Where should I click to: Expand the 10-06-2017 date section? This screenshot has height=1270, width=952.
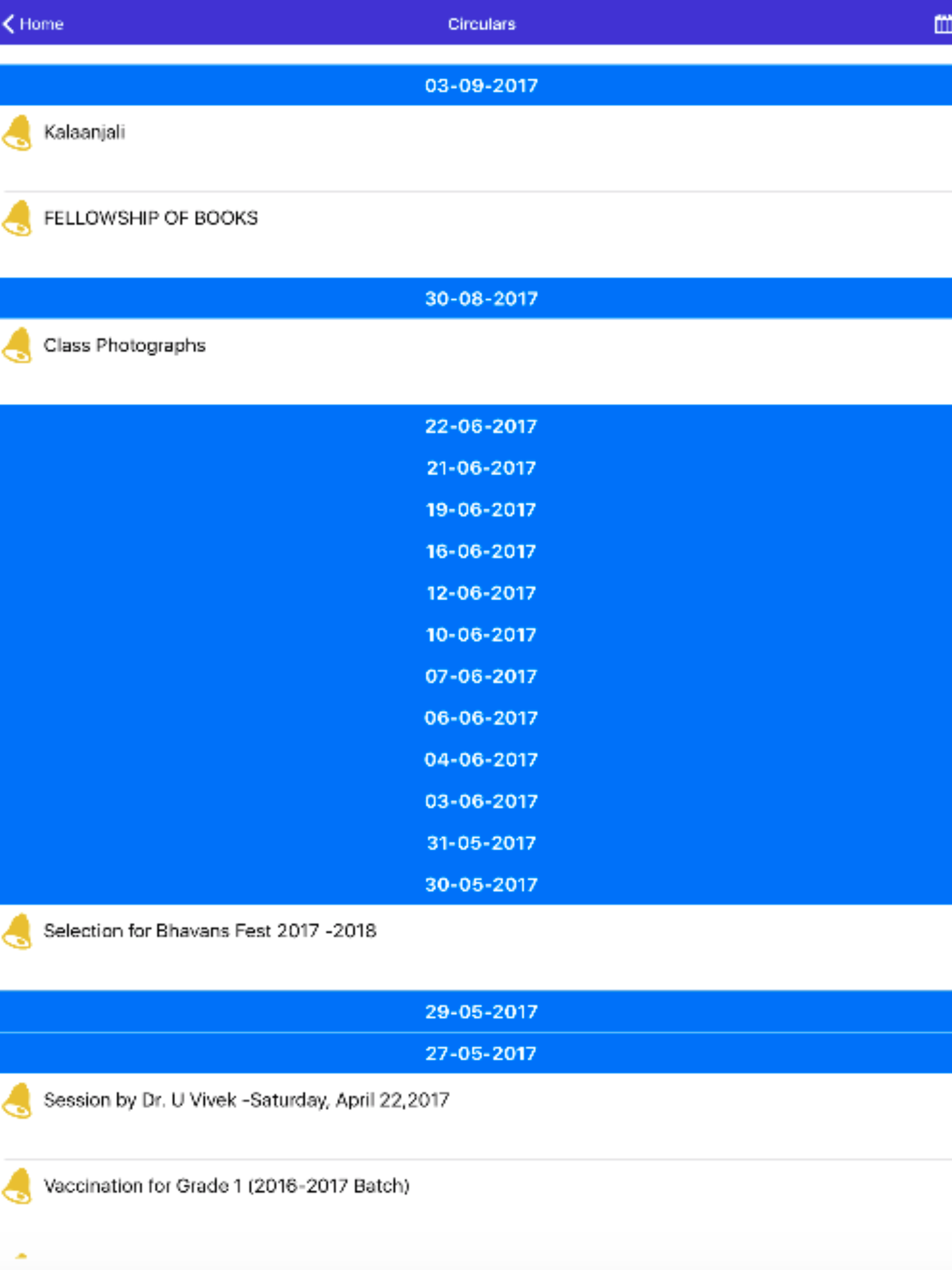pyautogui.click(x=476, y=635)
